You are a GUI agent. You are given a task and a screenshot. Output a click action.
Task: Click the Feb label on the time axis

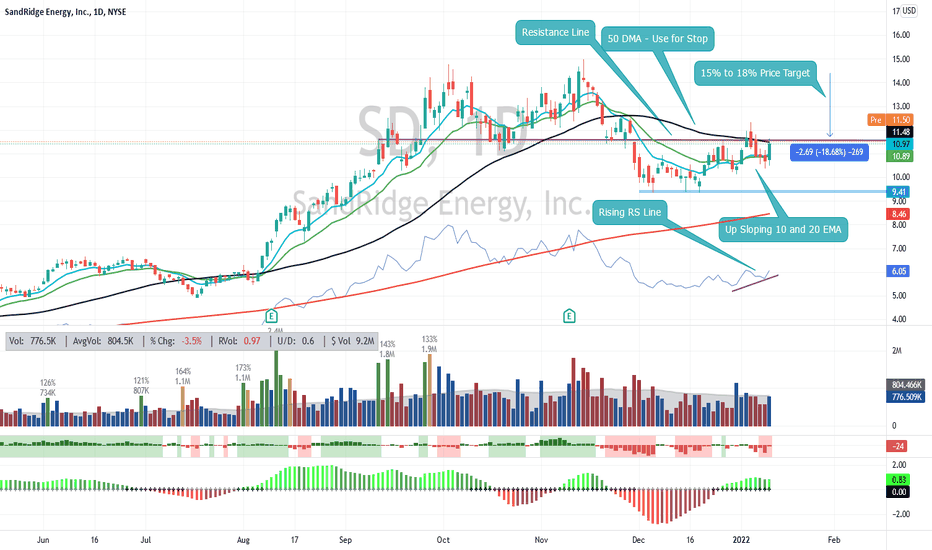[x=834, y=540]
